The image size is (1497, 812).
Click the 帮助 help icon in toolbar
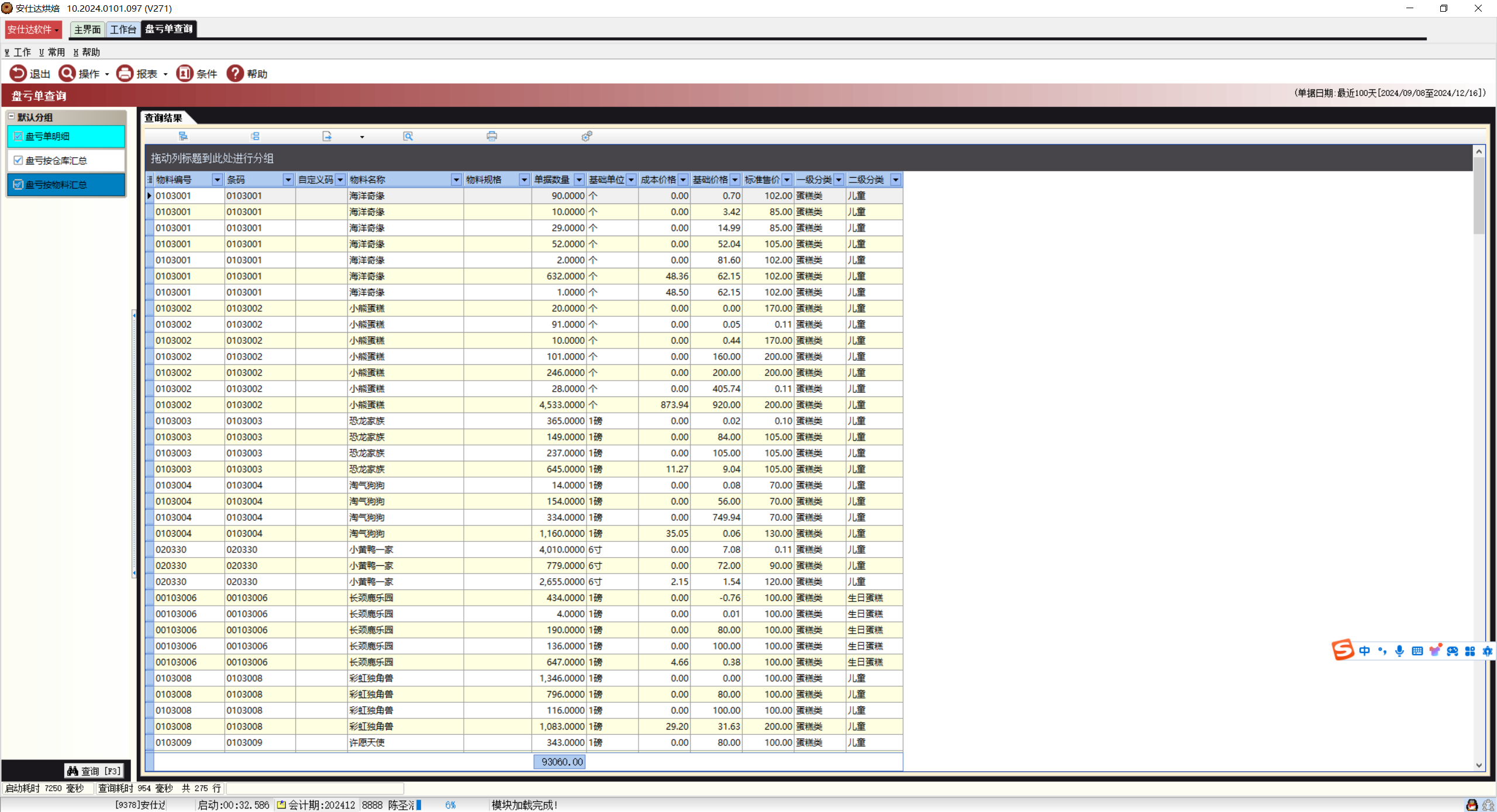click(235, 73)
